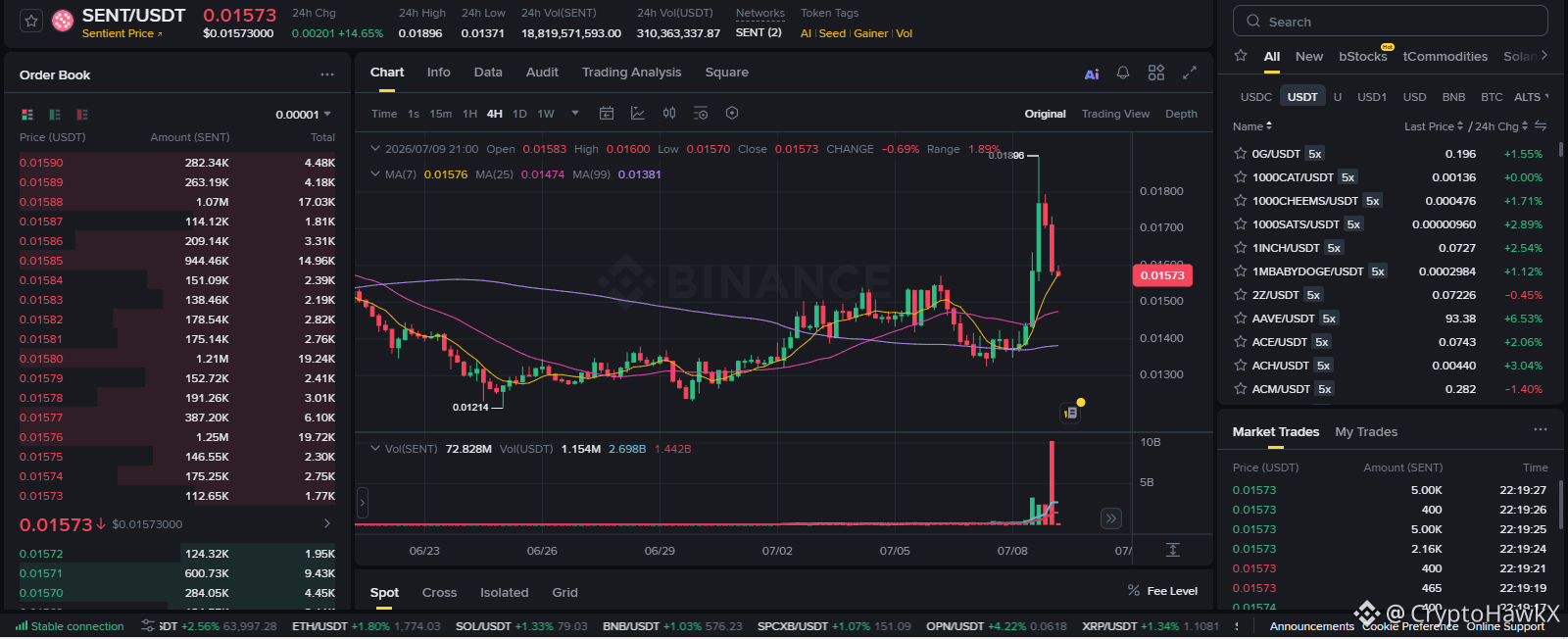Select USDC quote currency filter
The width and height of the screenshot is (1568, 639).
[1256, 97]
